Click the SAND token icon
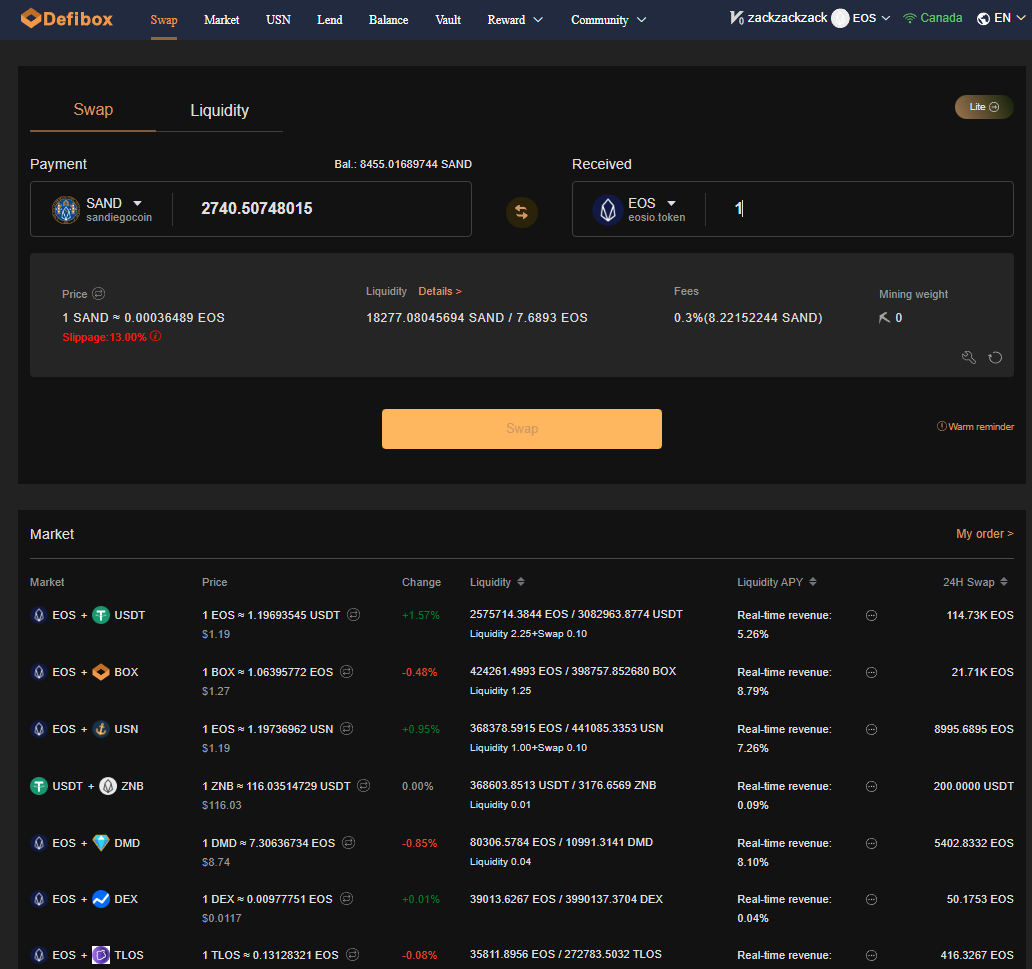The image size is (1032, 969). pyautogui.click(x=66, y=210)
